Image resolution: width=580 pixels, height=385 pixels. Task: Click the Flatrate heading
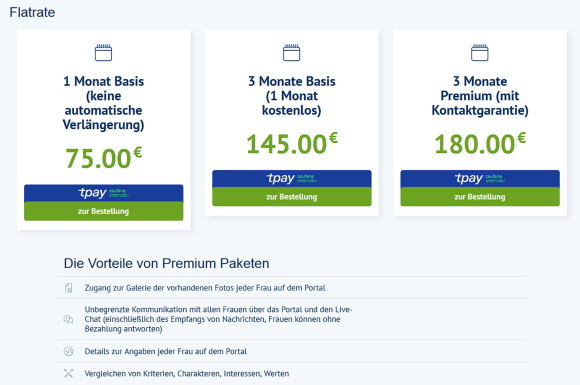[32, 12]
